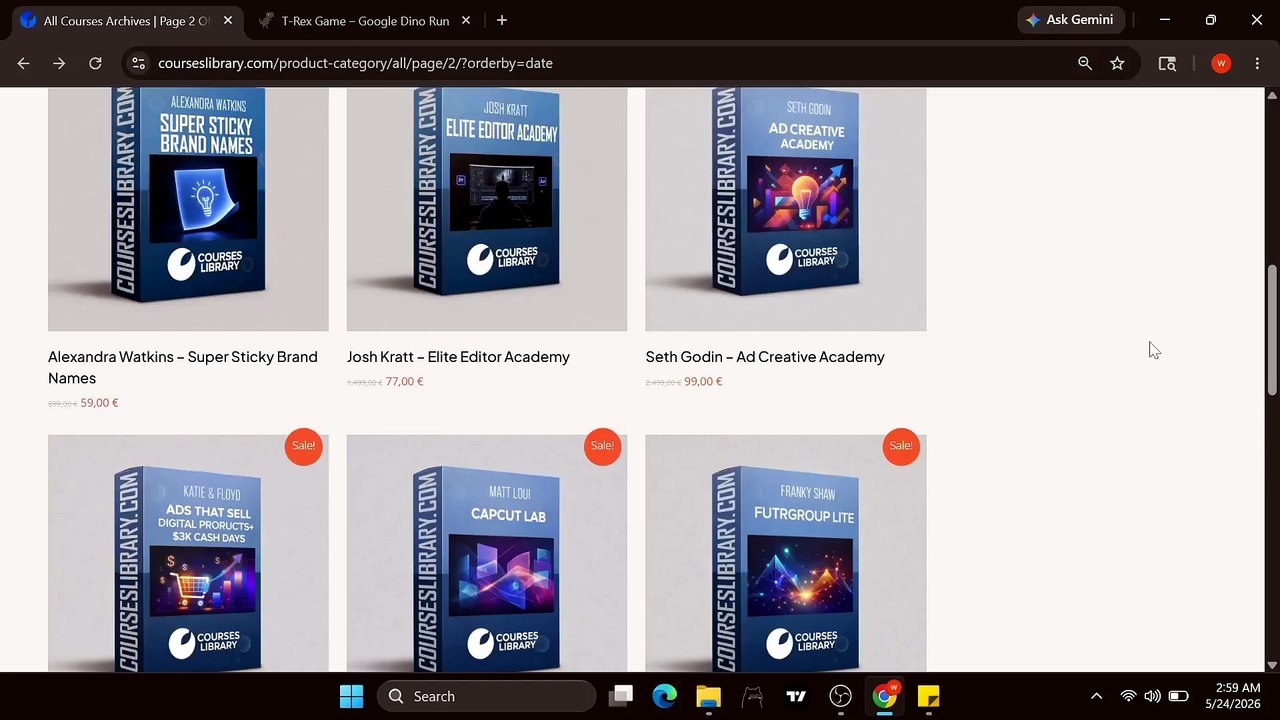The image size is (1280, 720).
Task: Click the 77,00 € price
Action: coord(404,381)
